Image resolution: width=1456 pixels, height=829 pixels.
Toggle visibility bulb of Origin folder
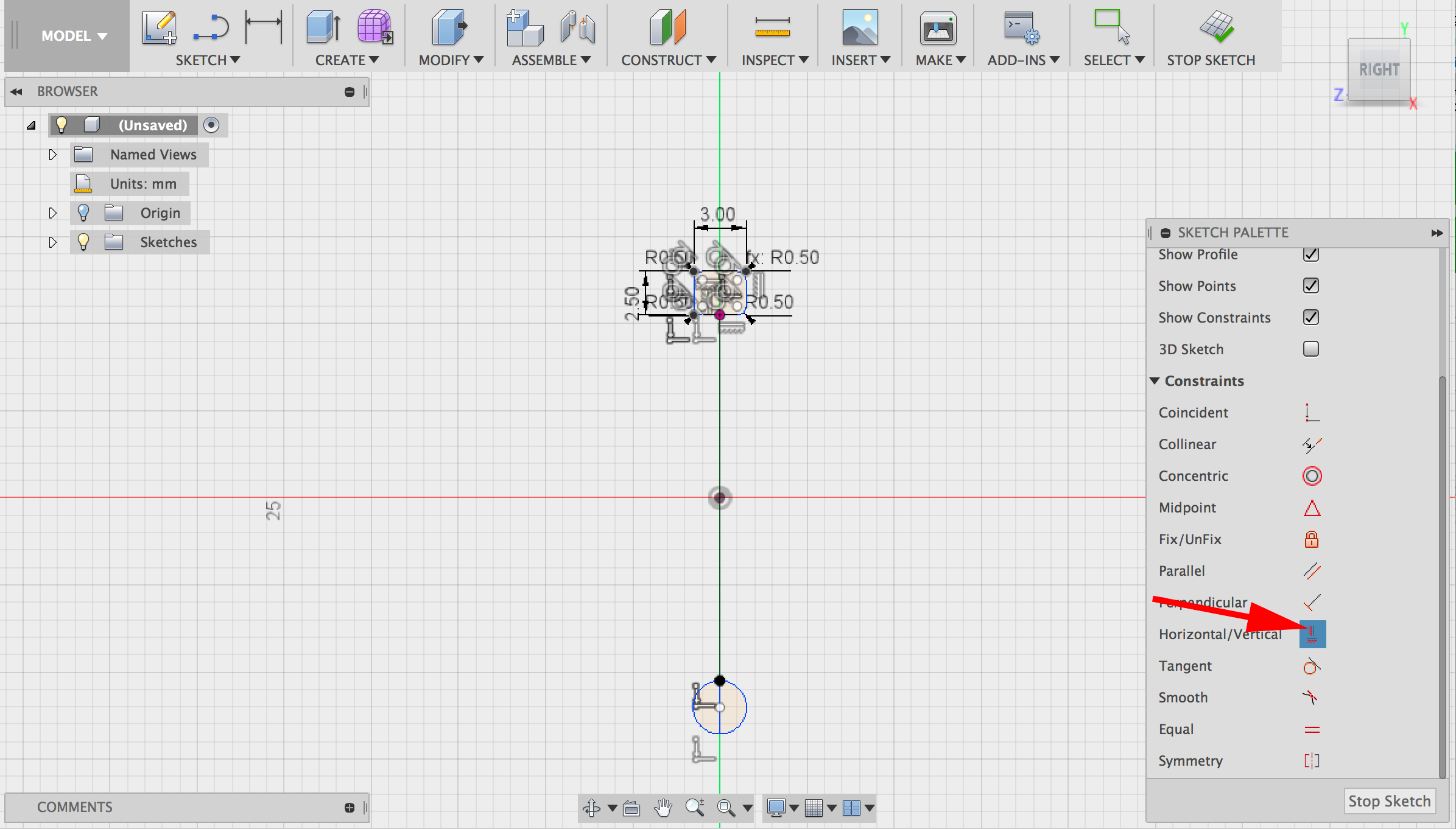83,213
